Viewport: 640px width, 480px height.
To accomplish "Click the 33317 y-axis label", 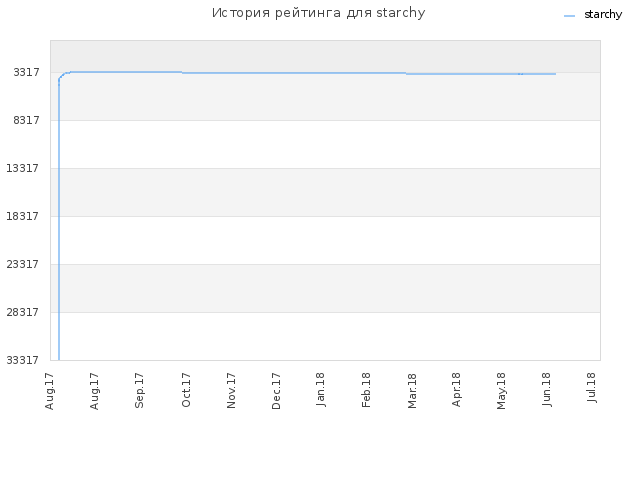I will 22,360.
